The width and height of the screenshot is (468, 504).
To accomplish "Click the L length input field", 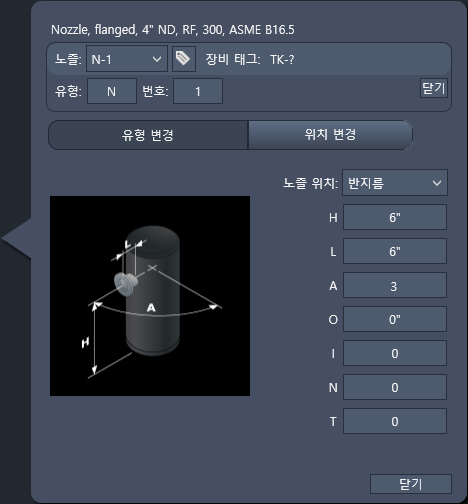I will 395,251.
